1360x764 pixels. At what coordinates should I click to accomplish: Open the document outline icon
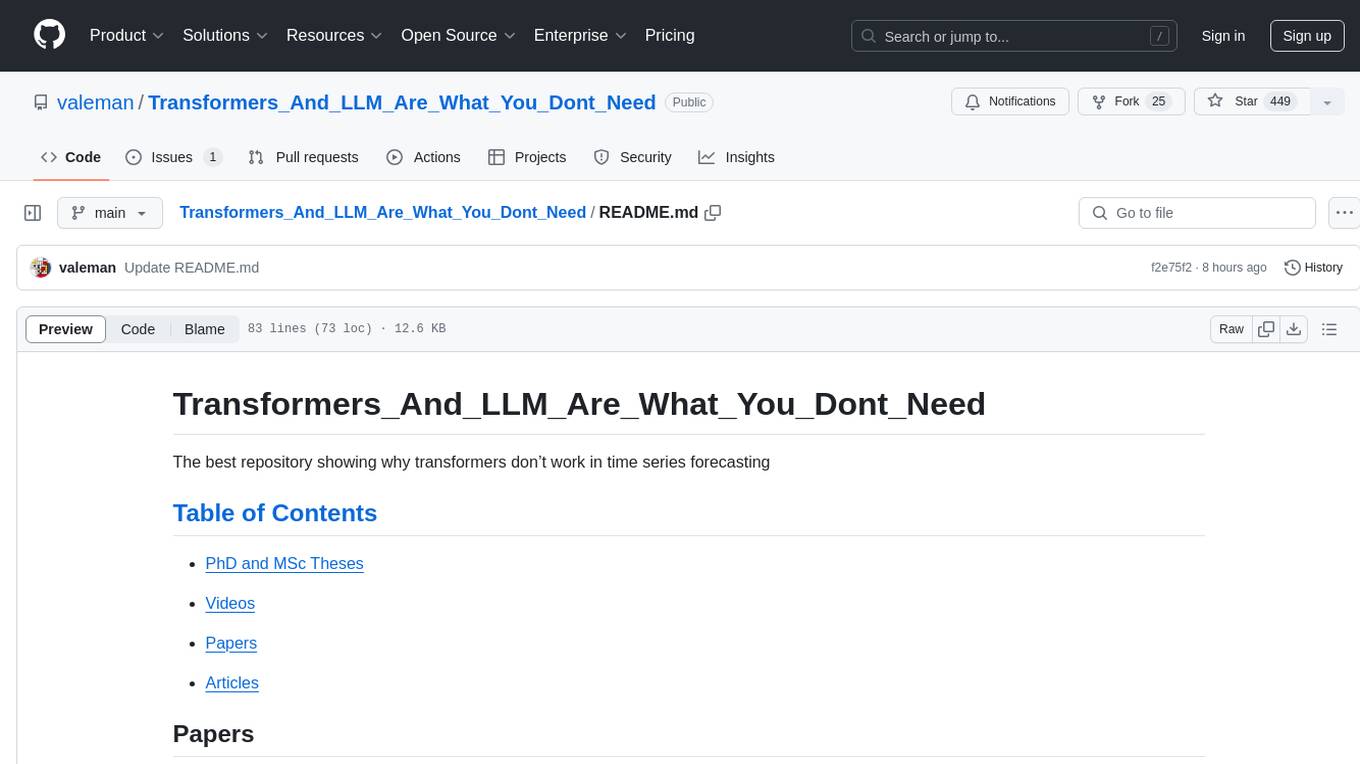[x=1329, y=329]
